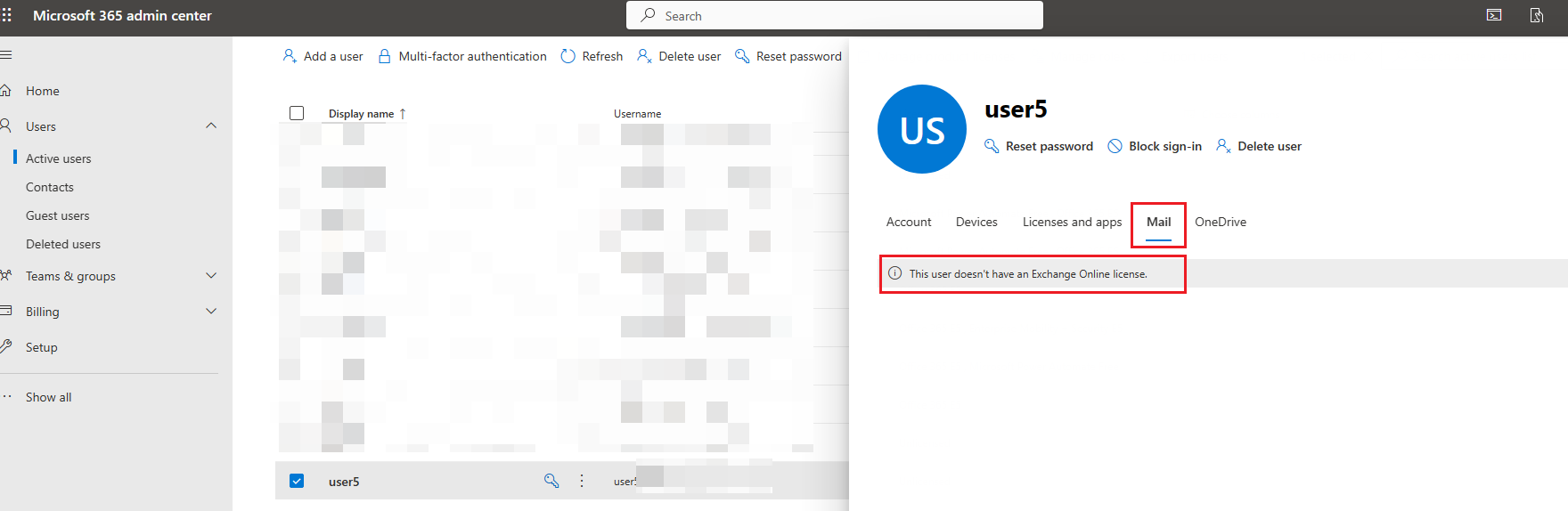Screen dimensions: 1568x511
Task: Click the Billing card icon
Action: point(6,312)
